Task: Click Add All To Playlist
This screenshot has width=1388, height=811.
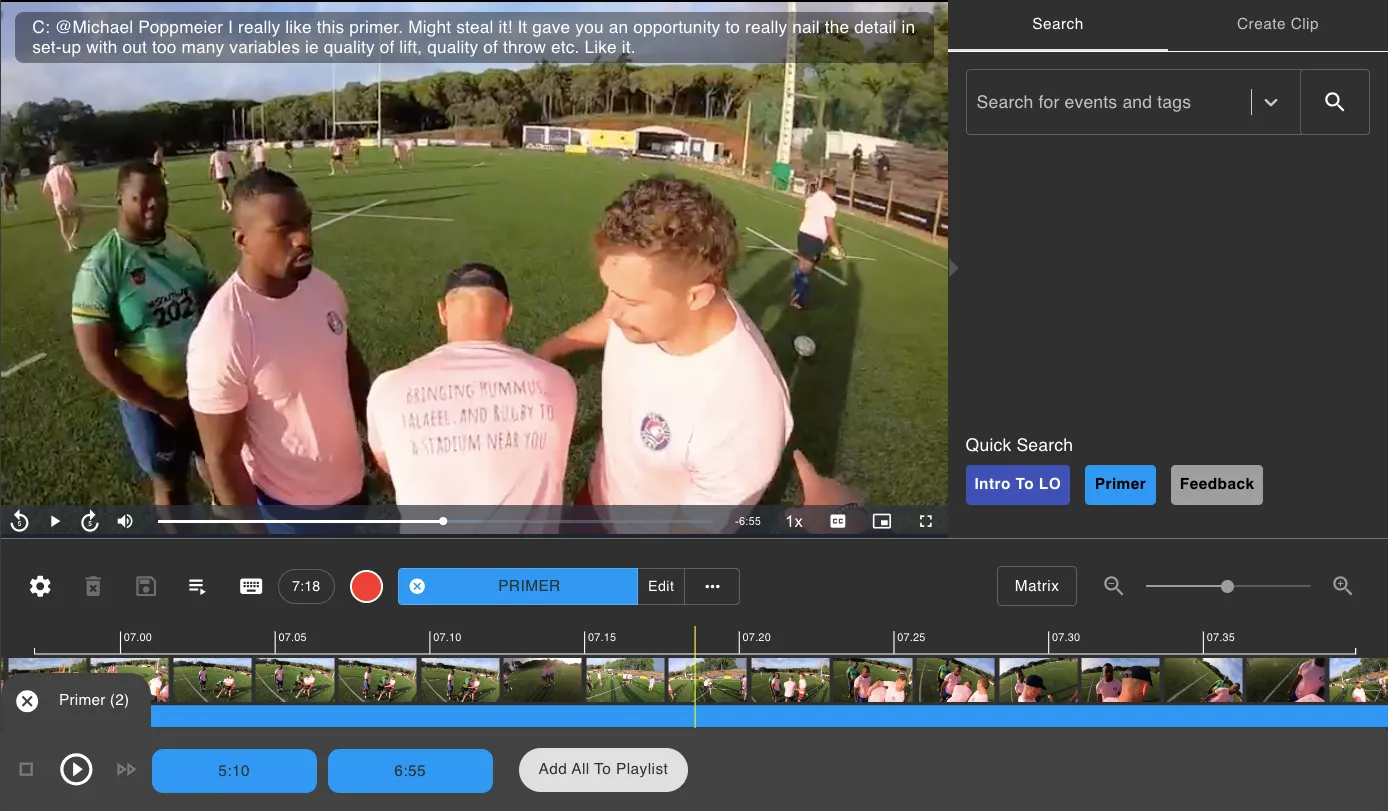Action: (x=603, y=769)
